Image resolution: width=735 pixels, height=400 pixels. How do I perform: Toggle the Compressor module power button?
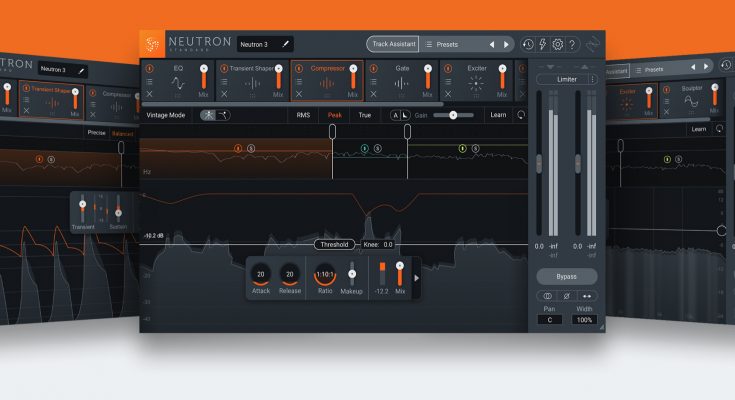[298, 69]
